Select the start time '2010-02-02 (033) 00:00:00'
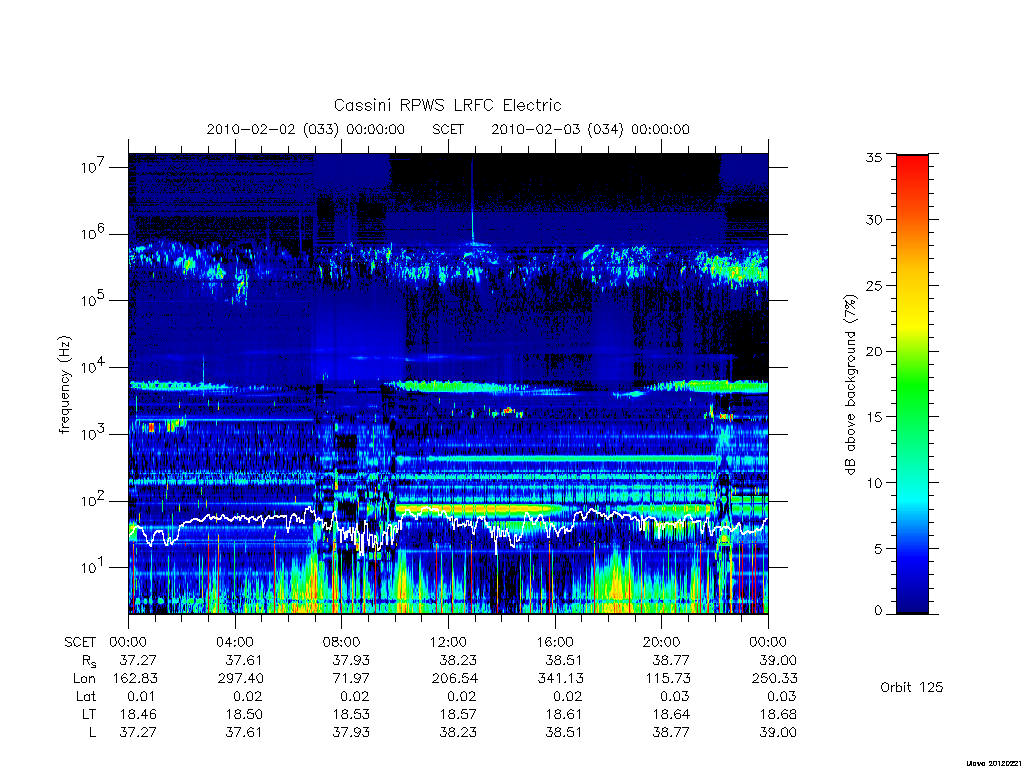This screenshot has width=1024, height=768. point(306,129)
